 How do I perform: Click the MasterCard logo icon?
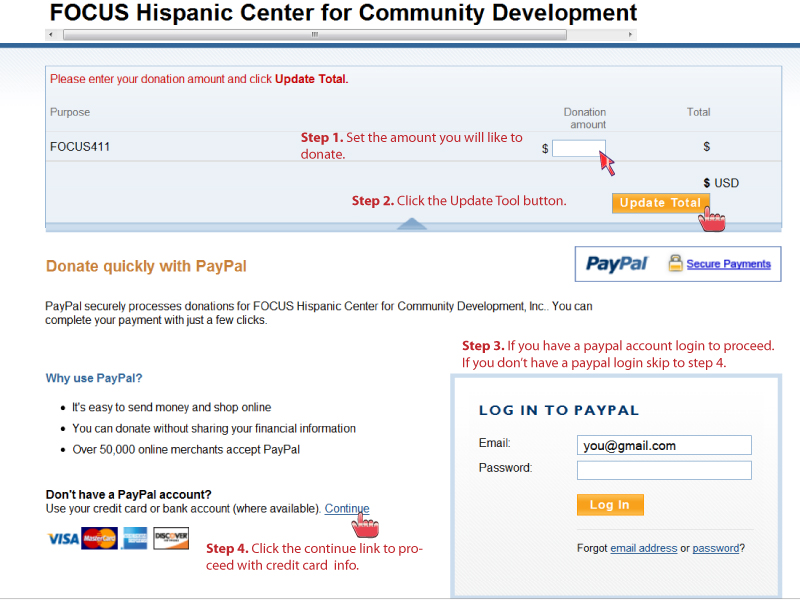click(x=99, y=539)
